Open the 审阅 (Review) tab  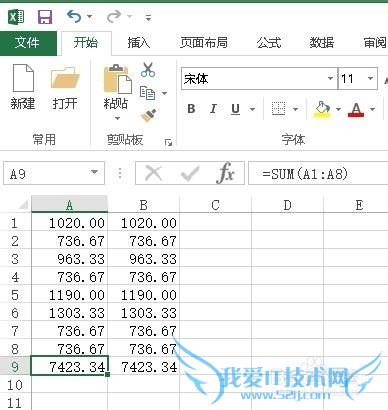point(375,43)
